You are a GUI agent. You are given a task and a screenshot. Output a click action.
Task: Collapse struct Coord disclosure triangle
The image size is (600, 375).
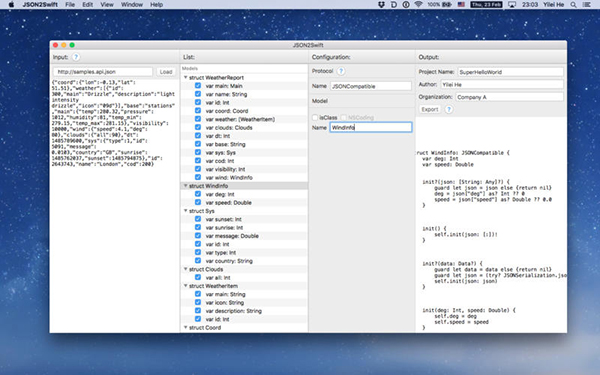(186, 328)
